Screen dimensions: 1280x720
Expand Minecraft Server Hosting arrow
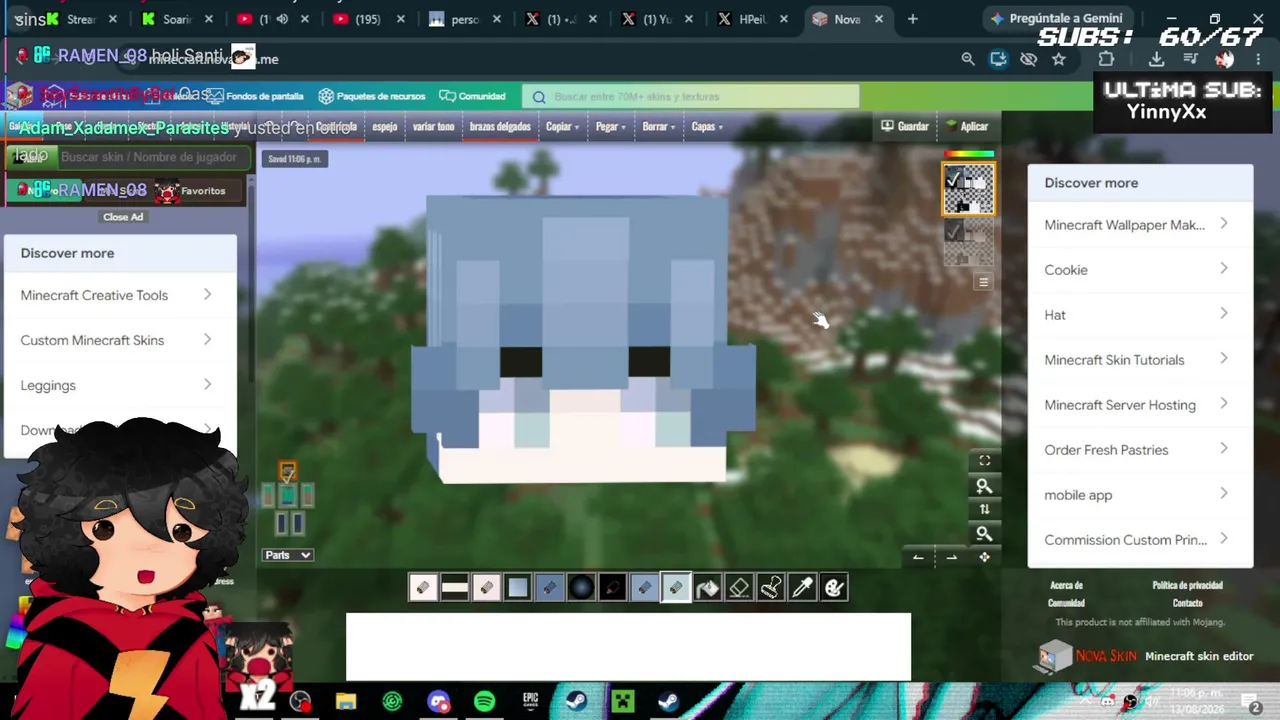pos(1224,404)
